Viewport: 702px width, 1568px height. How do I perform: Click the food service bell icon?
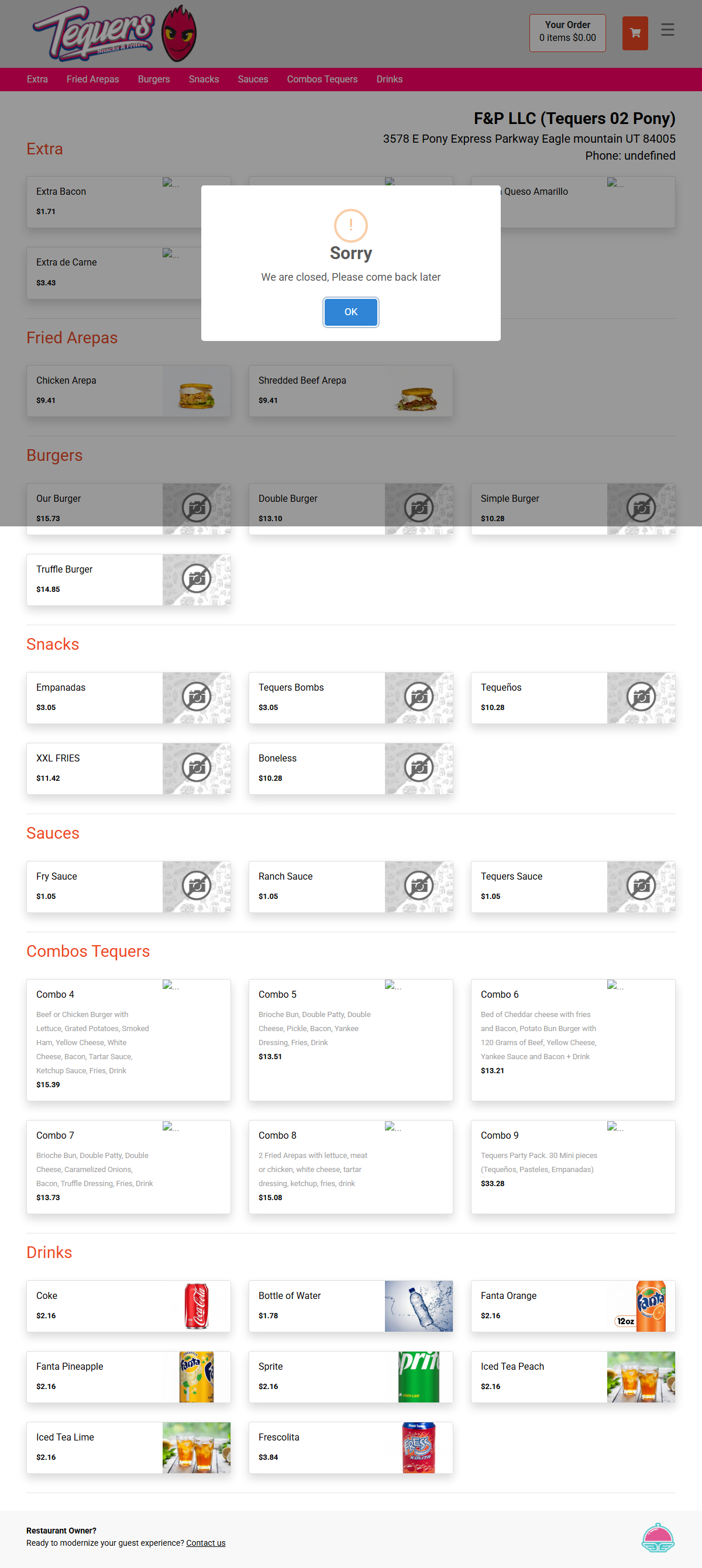point(658,1538)
